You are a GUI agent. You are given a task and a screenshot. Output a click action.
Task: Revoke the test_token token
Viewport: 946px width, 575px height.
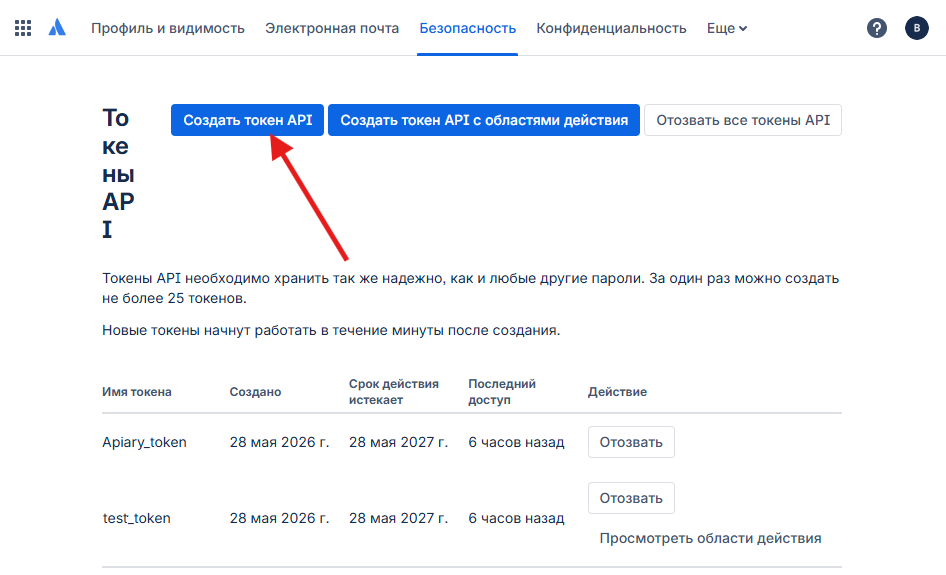pyautogui.click(x=631, y=498)
